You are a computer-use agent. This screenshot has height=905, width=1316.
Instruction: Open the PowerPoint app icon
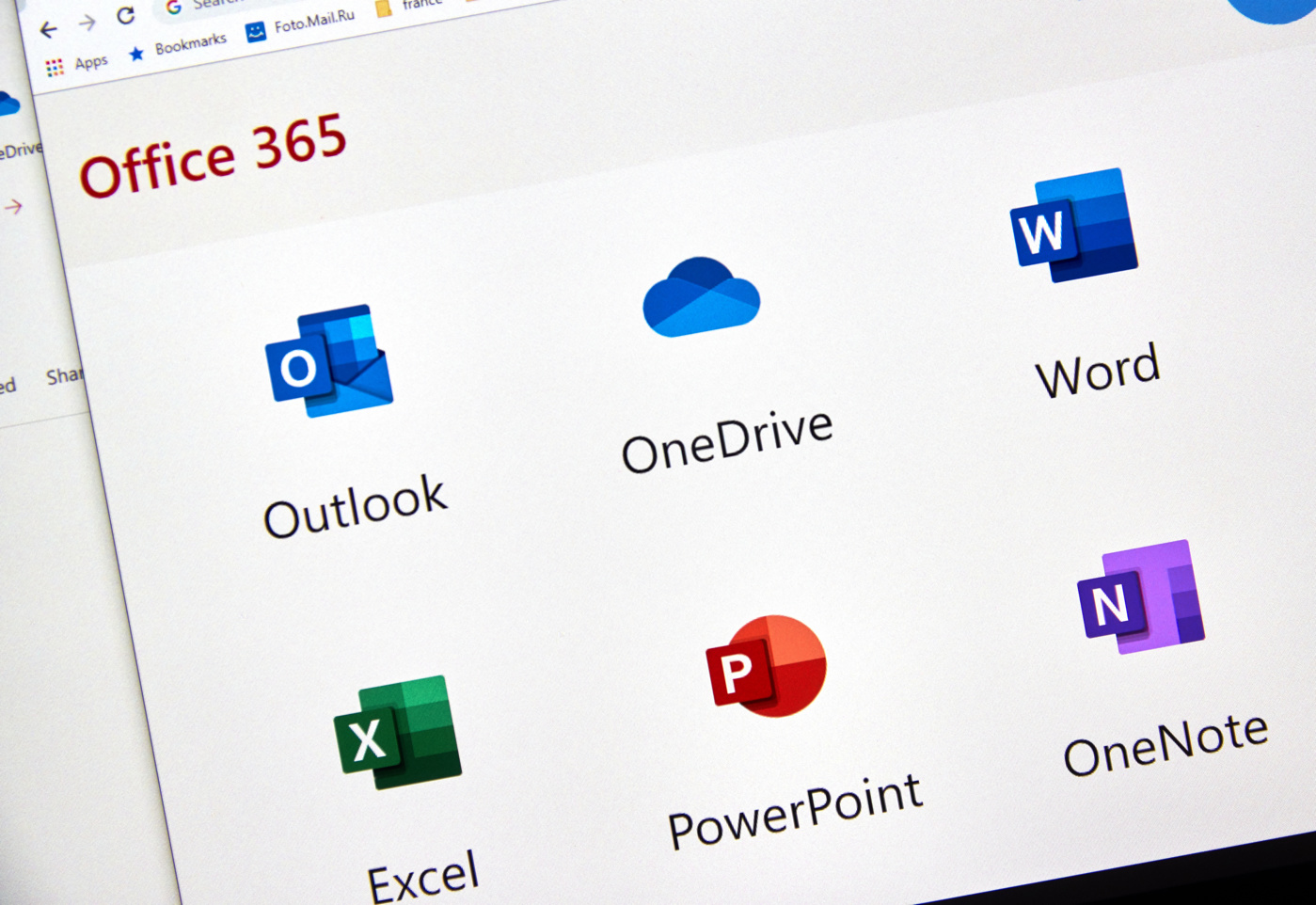pos(766,666)
